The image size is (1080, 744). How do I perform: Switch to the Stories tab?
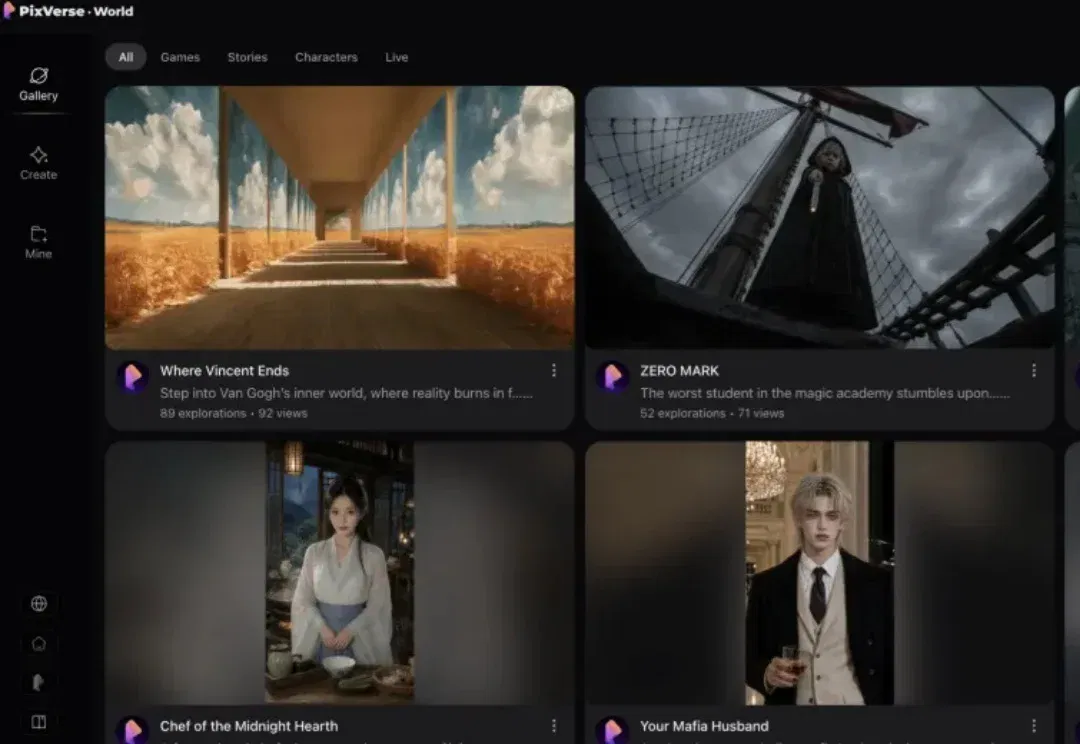tap(247, 57)
